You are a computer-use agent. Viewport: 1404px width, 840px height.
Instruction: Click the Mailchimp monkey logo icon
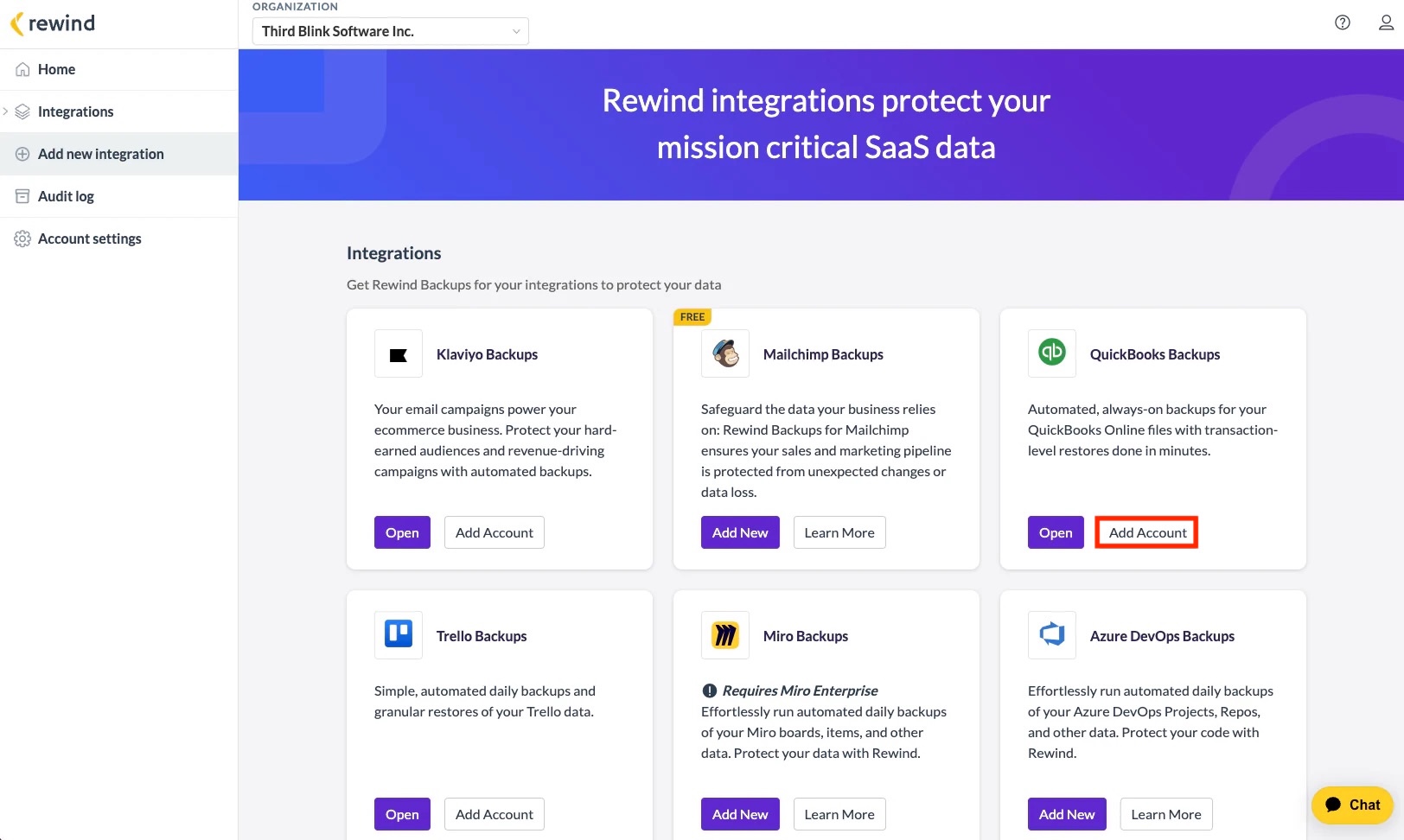coord(725,354)
